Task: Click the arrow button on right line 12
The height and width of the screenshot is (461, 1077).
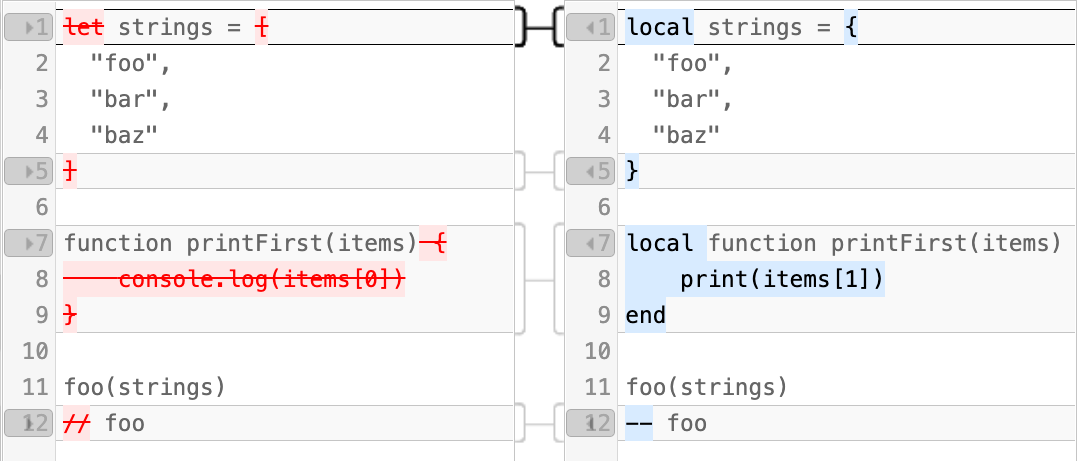Action: pos(590,423)
